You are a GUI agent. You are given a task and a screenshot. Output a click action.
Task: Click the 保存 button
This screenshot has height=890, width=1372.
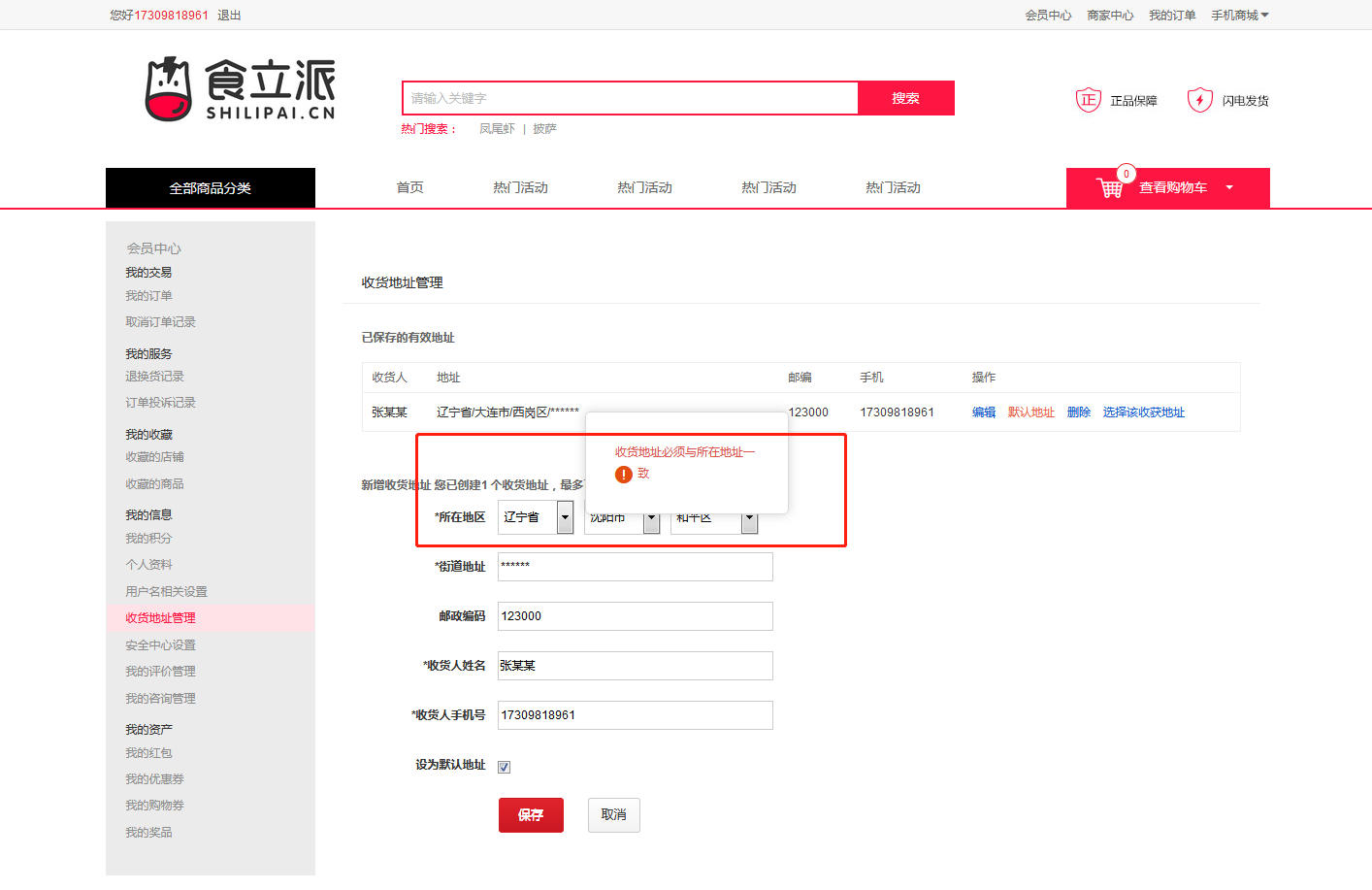(x=531, y=815)
